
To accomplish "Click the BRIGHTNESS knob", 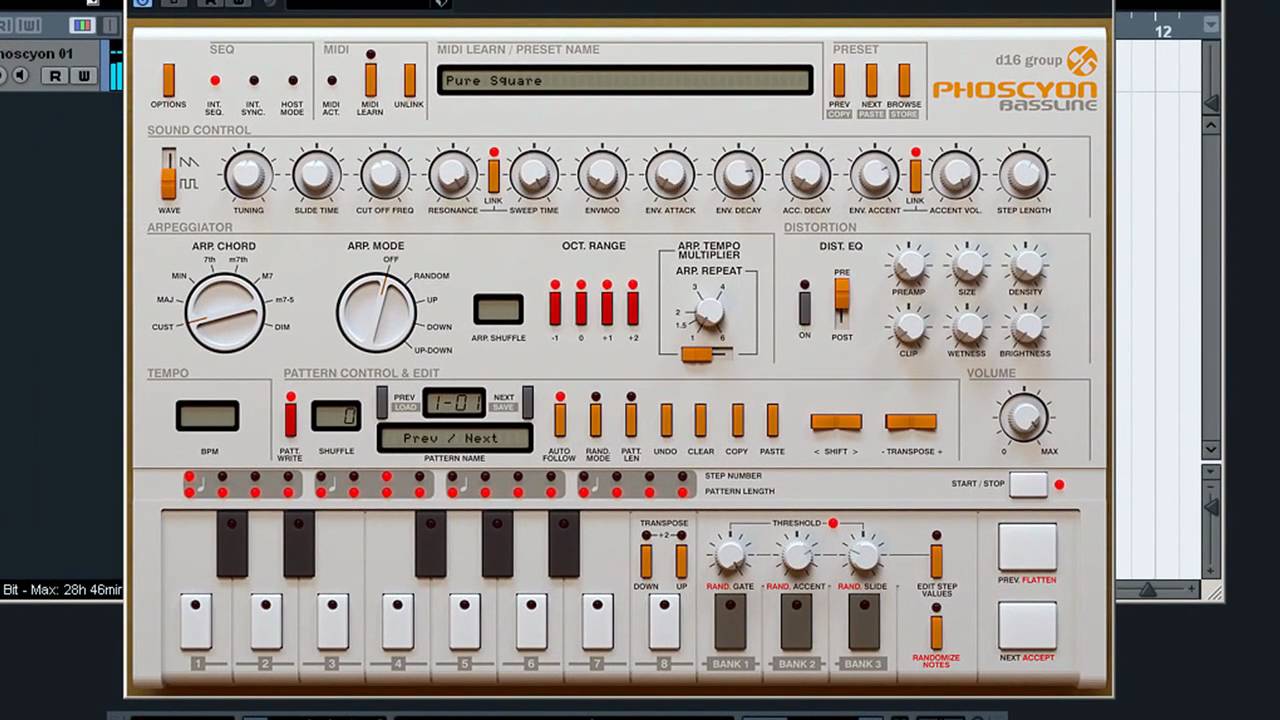I will [1025, 326].
